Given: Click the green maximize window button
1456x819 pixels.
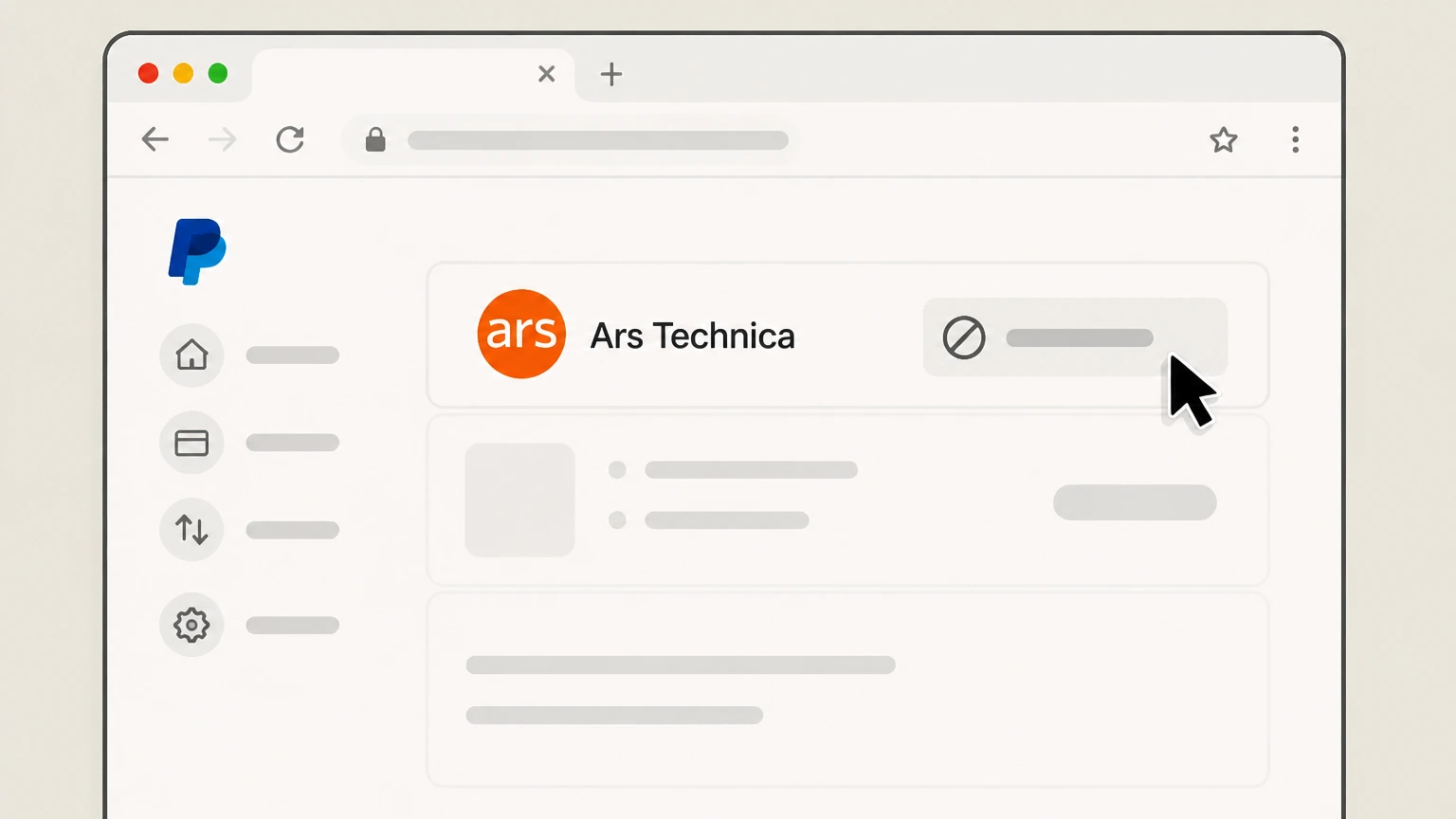Looking at the screenshot, I should click(218, 74).
